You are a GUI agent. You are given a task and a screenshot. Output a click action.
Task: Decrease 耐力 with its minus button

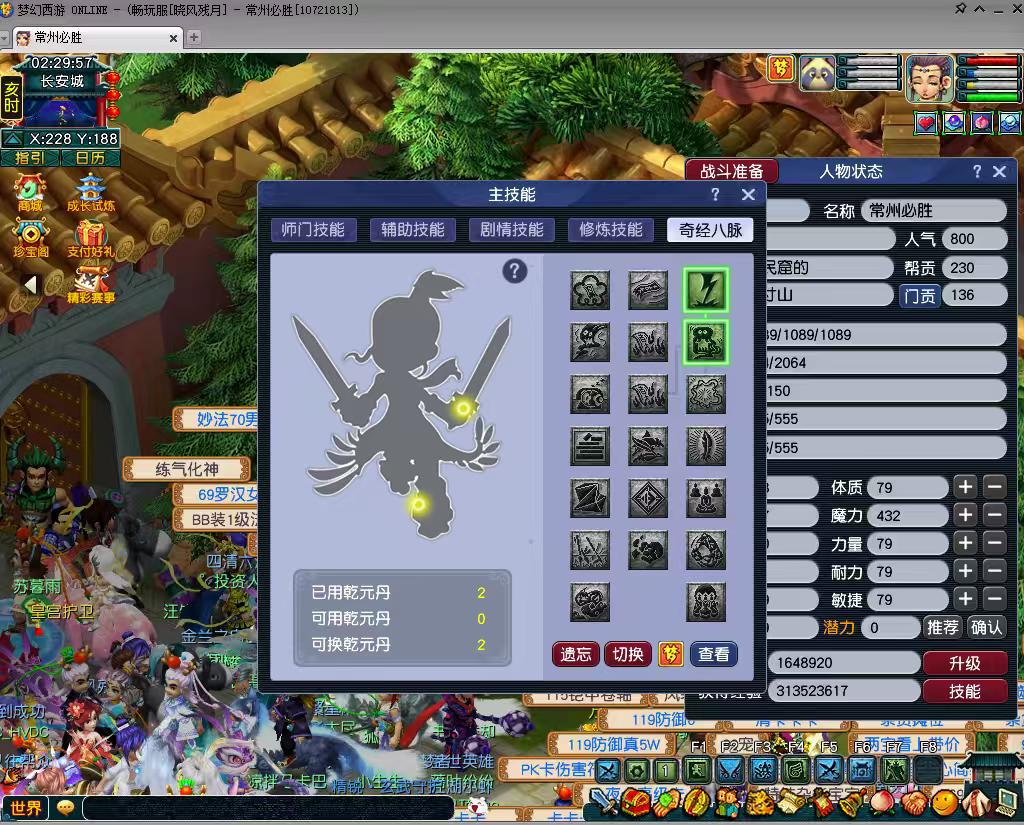coord(995,571)
